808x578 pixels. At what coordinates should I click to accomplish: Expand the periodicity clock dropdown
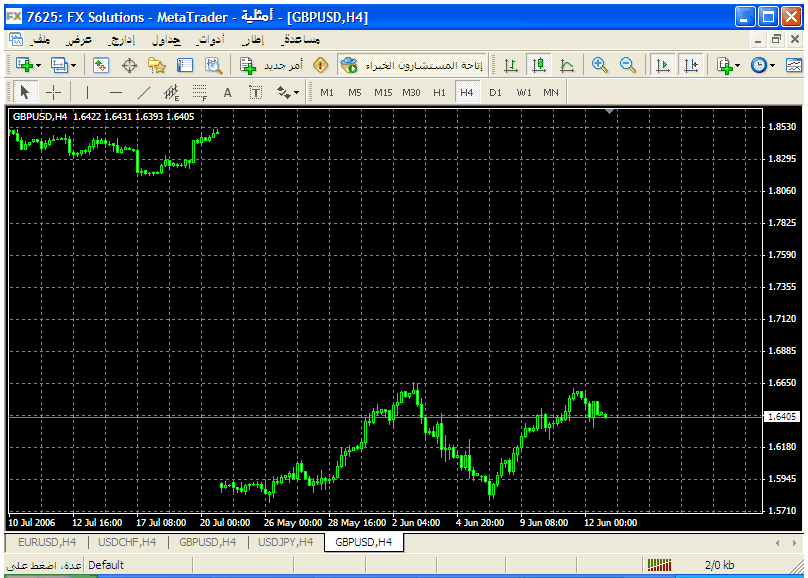click(771, 65)
